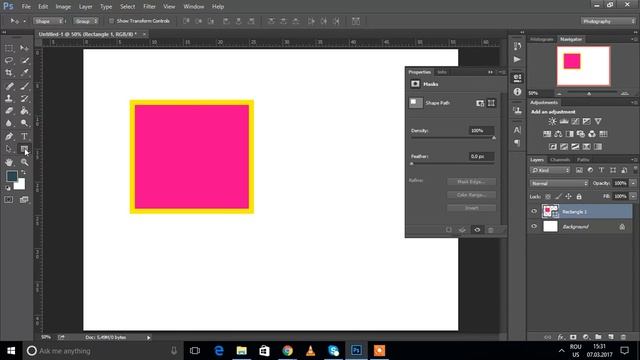Screen dimensions: 640x360
Task: Add a Vibrance adjustment
Action: pyautogui.click(x=598, y=121)
